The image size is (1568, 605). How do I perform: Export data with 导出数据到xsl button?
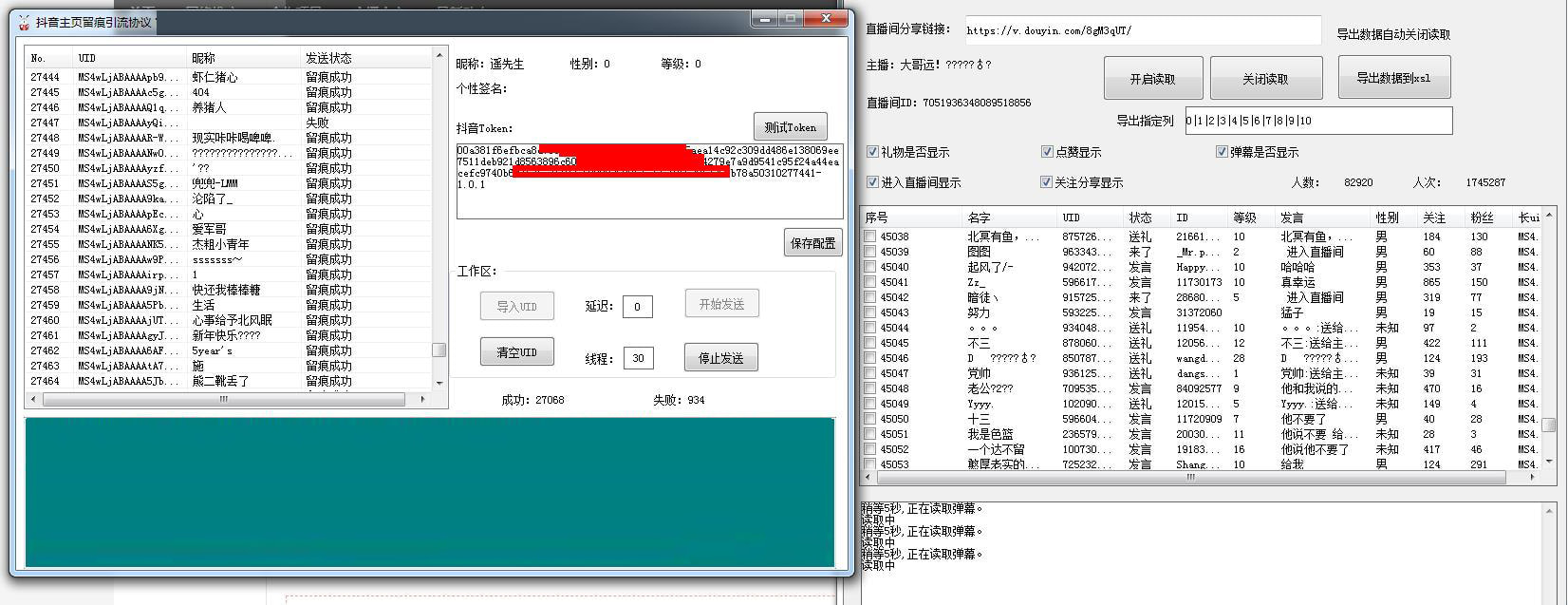click(x=1393, y=78)
